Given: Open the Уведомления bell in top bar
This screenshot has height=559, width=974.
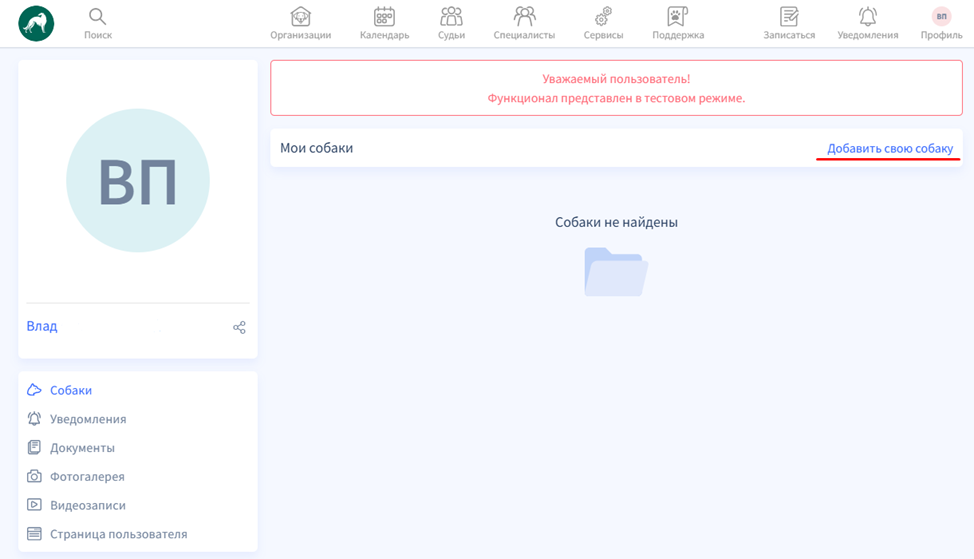Looking at the screenshot, I should [867, 17].
